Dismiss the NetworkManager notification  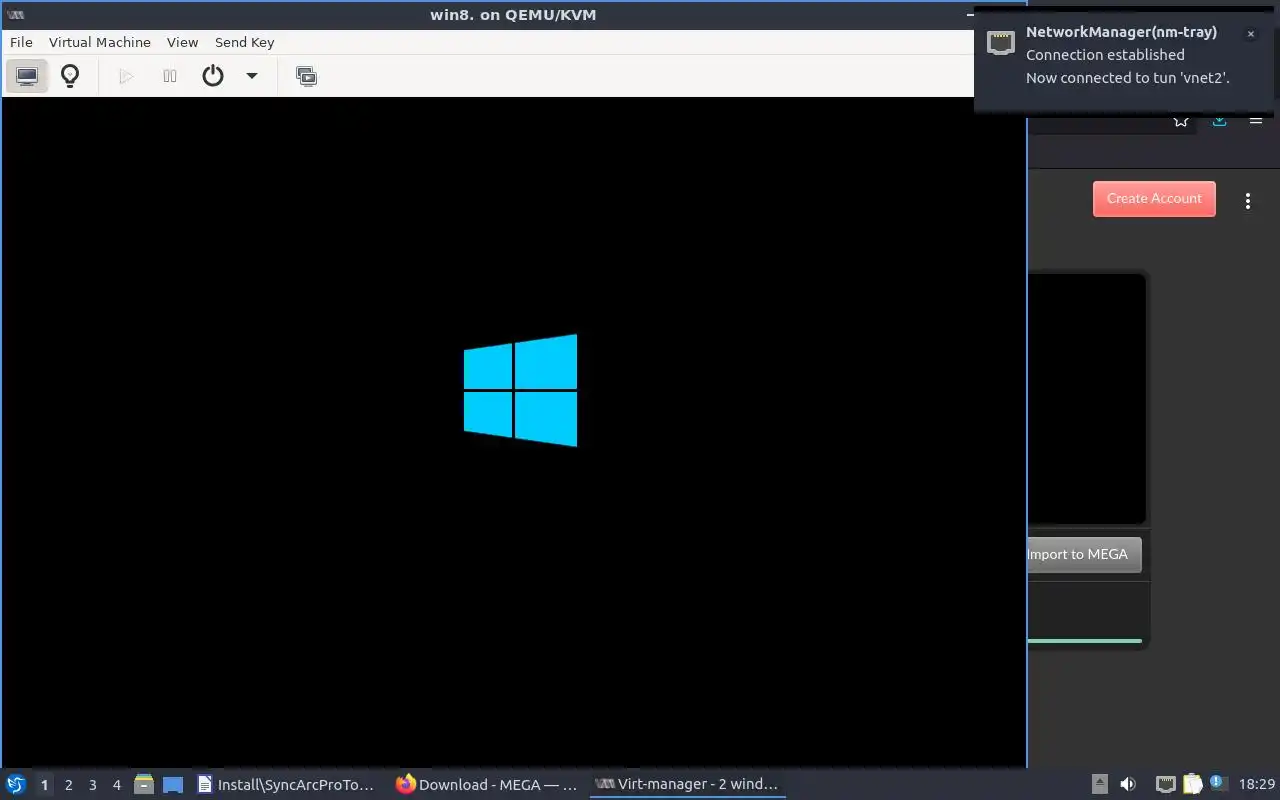click(x=1250, y=34)
